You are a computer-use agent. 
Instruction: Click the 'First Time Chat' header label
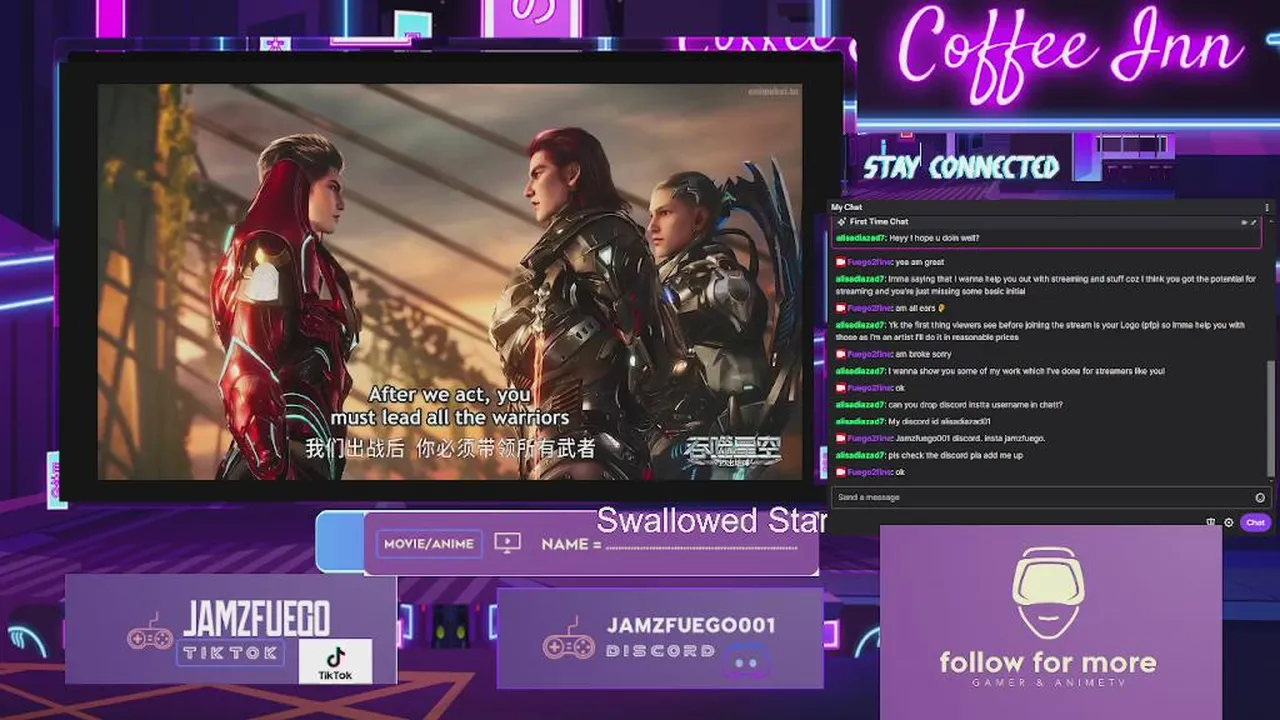(879, 221)
